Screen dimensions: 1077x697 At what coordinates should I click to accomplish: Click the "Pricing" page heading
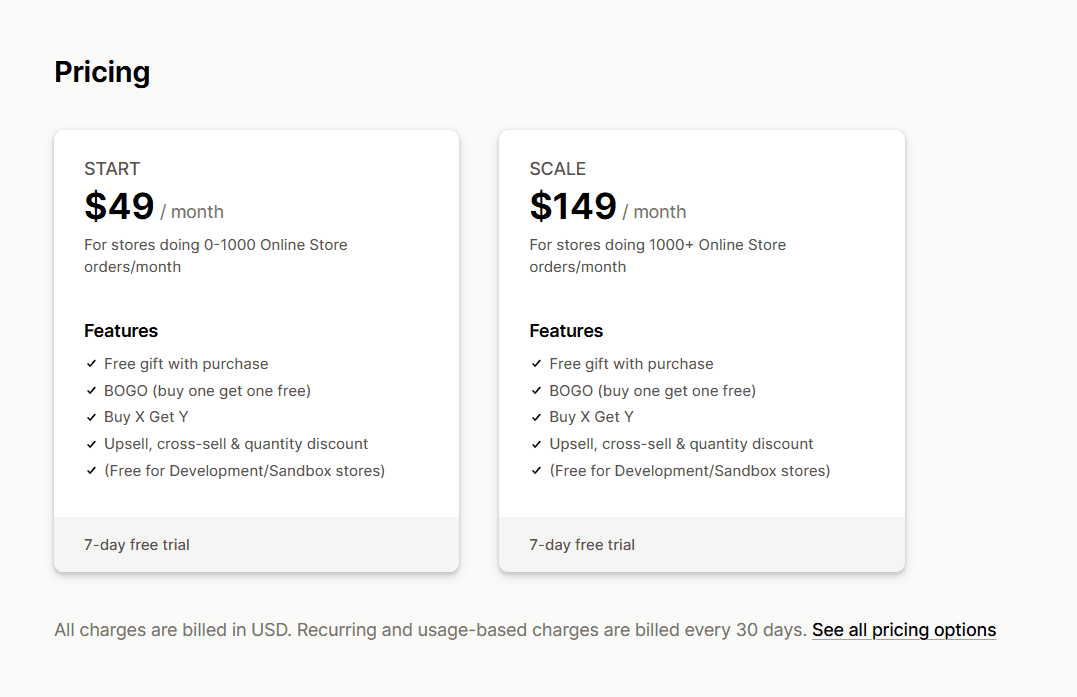click(x=102, y=72)
